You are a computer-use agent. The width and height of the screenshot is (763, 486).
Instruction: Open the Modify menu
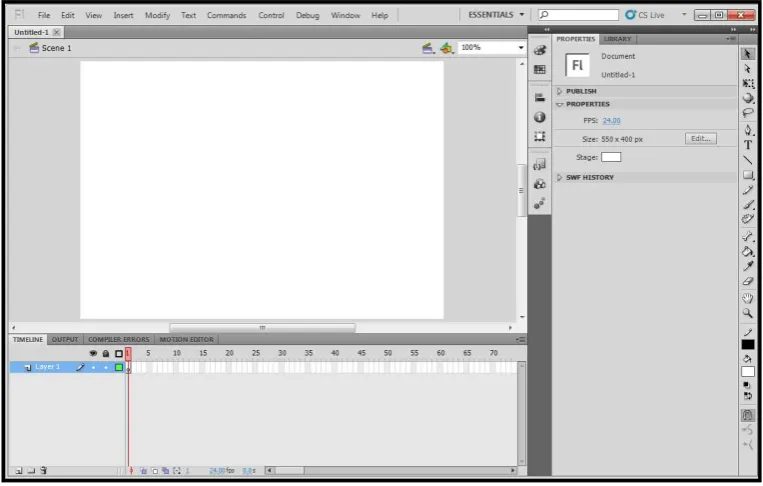[x=157, y=15]
